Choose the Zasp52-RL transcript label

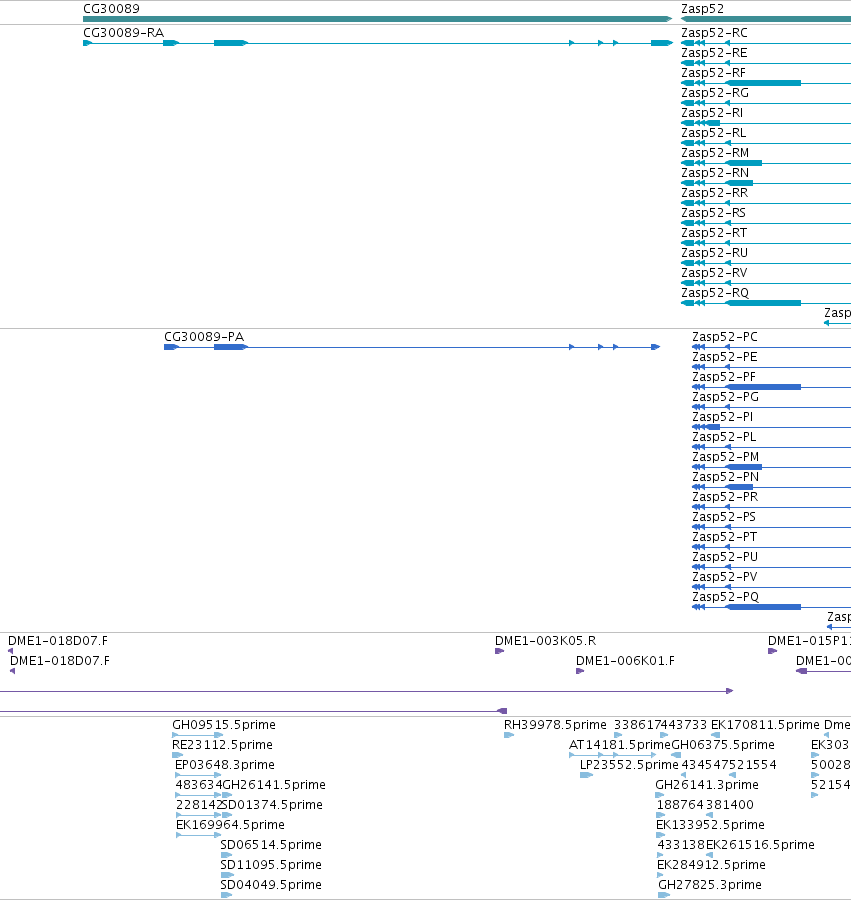(x=714, y=133)
